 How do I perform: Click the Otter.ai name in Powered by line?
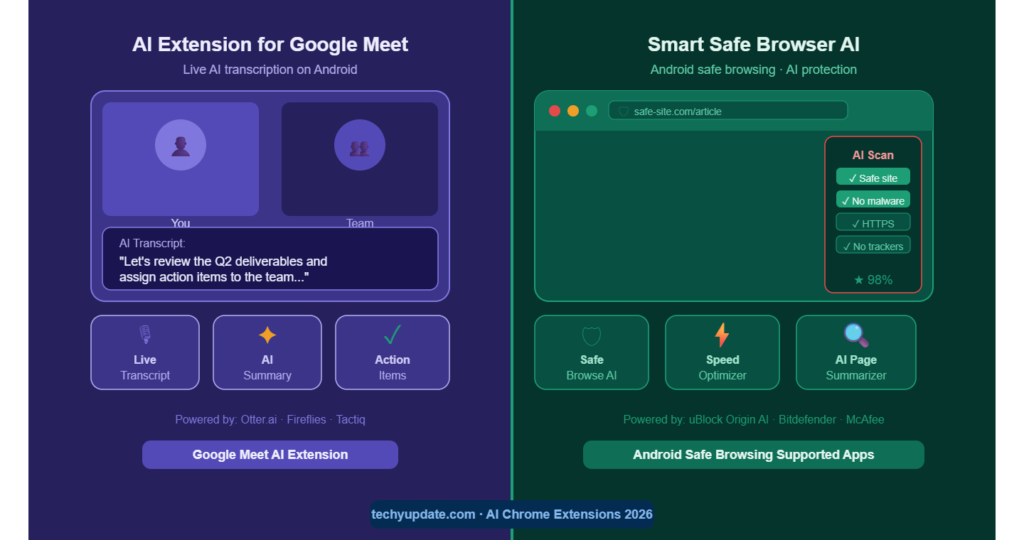[x=259, y=419]
